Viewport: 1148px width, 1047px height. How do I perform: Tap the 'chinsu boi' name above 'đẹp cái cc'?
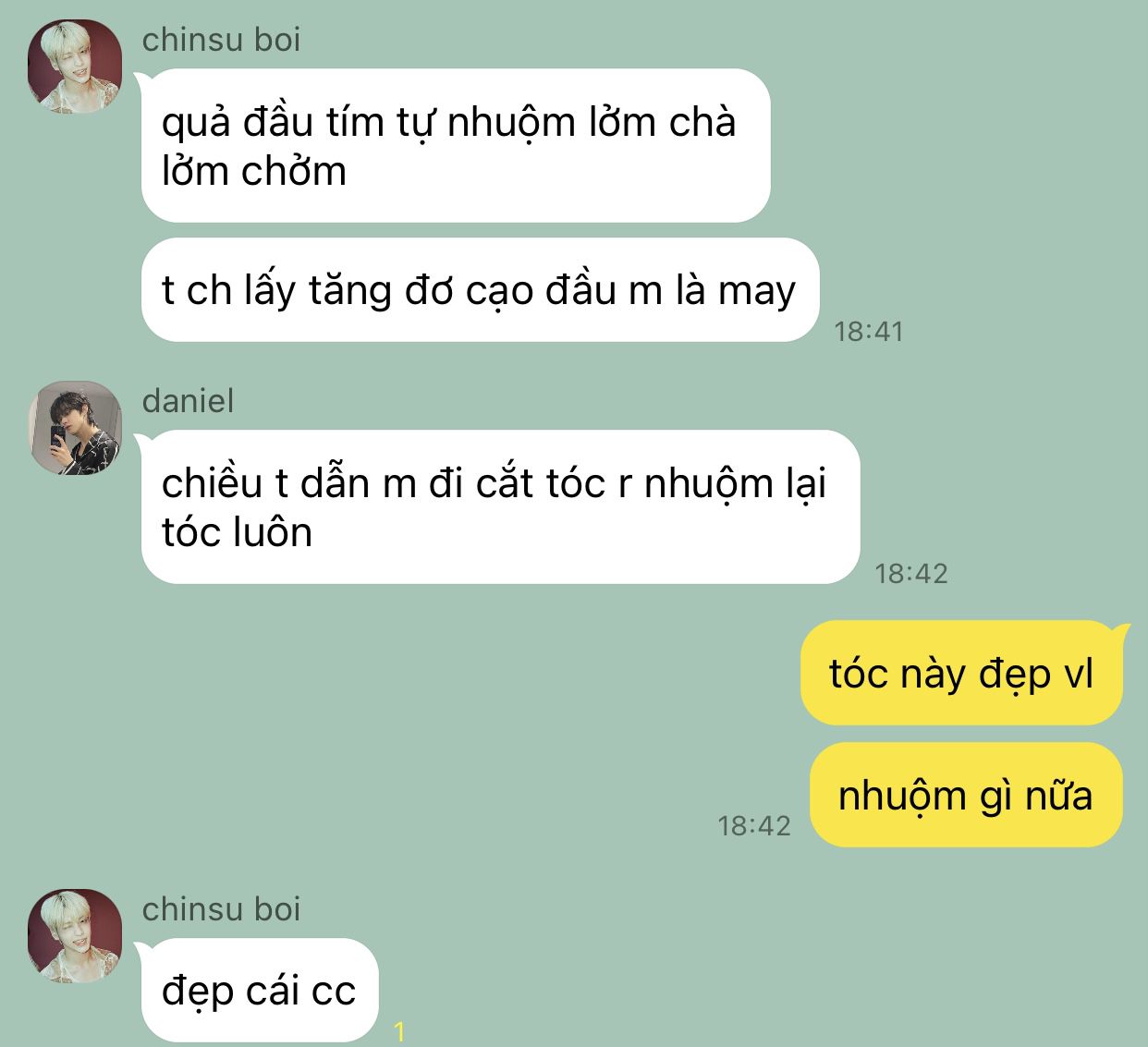click(x=221, y=909)
